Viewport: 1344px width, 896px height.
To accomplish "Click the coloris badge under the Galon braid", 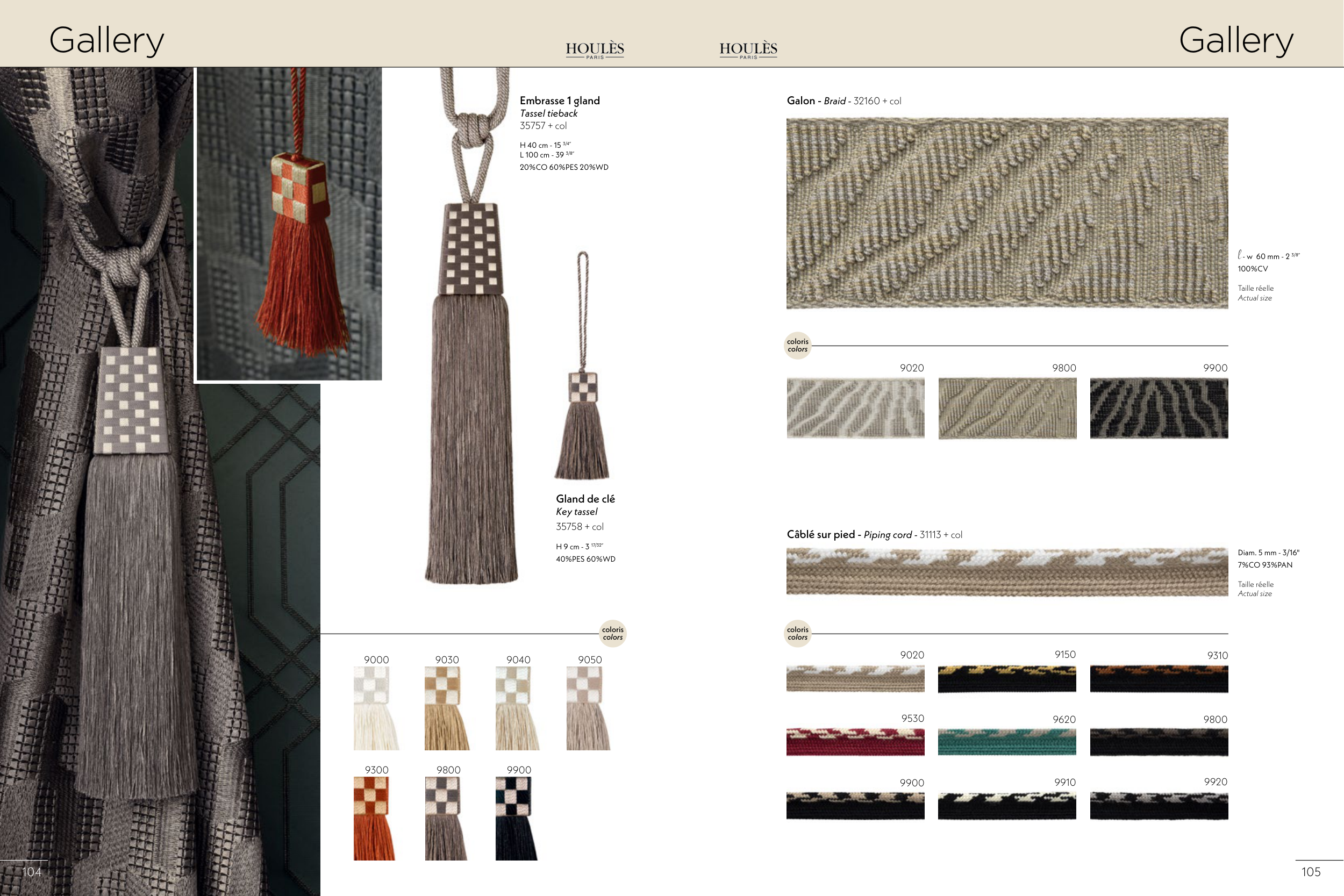I will [x=797, y=345].
